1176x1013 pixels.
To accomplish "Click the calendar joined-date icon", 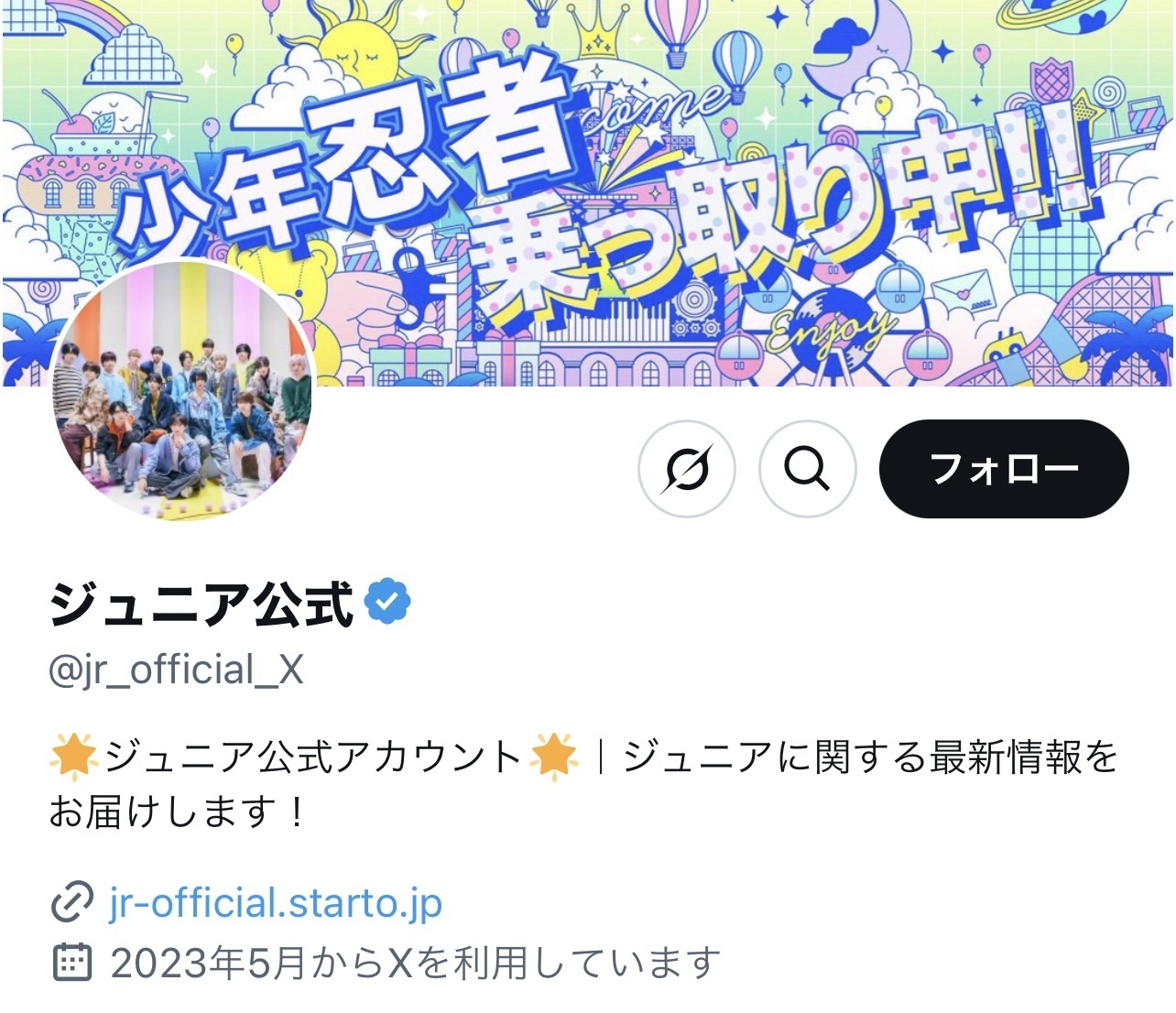I will [72, 963].
